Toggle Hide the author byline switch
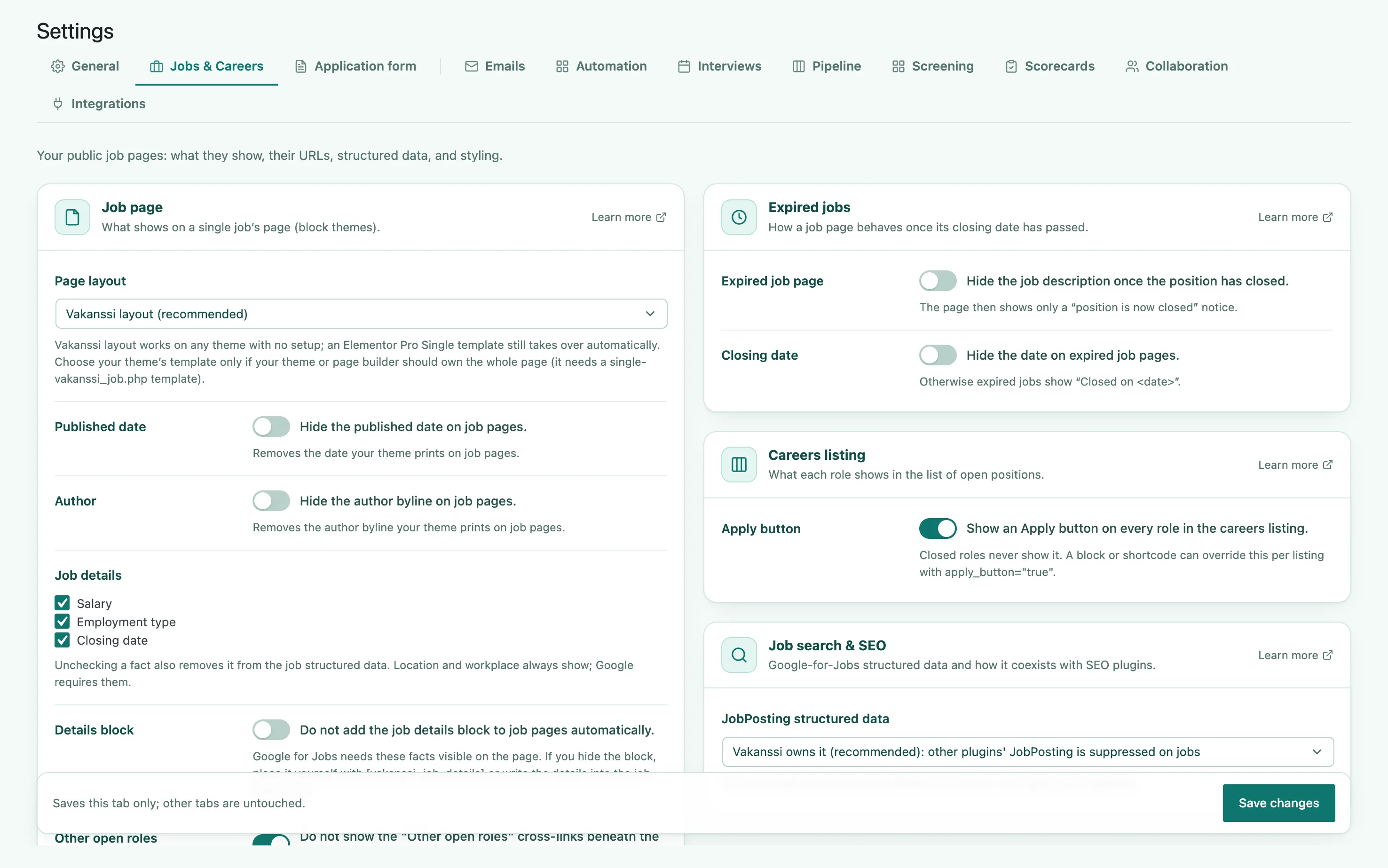This screenshot has width=1388, height=868. (x=271, y=501)
